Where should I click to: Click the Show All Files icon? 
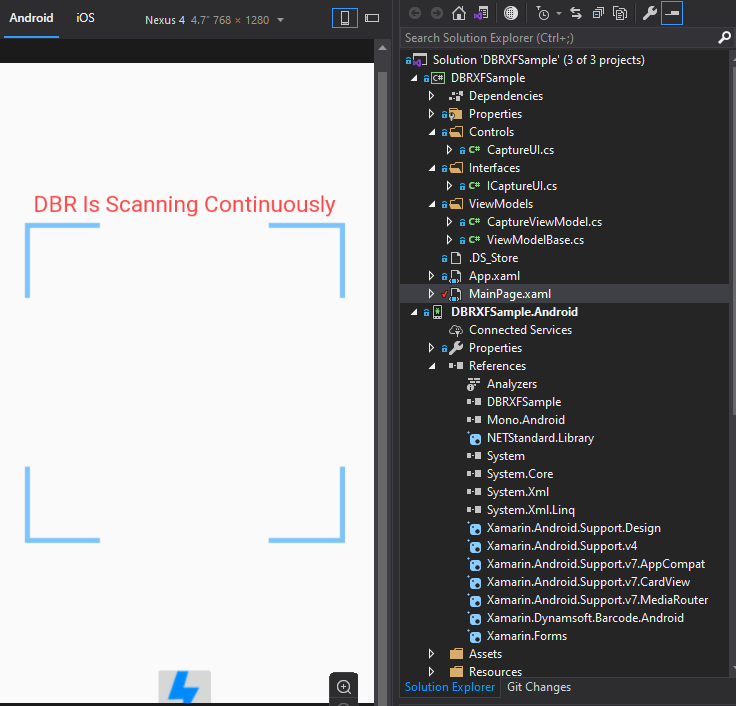coord(620,13)
